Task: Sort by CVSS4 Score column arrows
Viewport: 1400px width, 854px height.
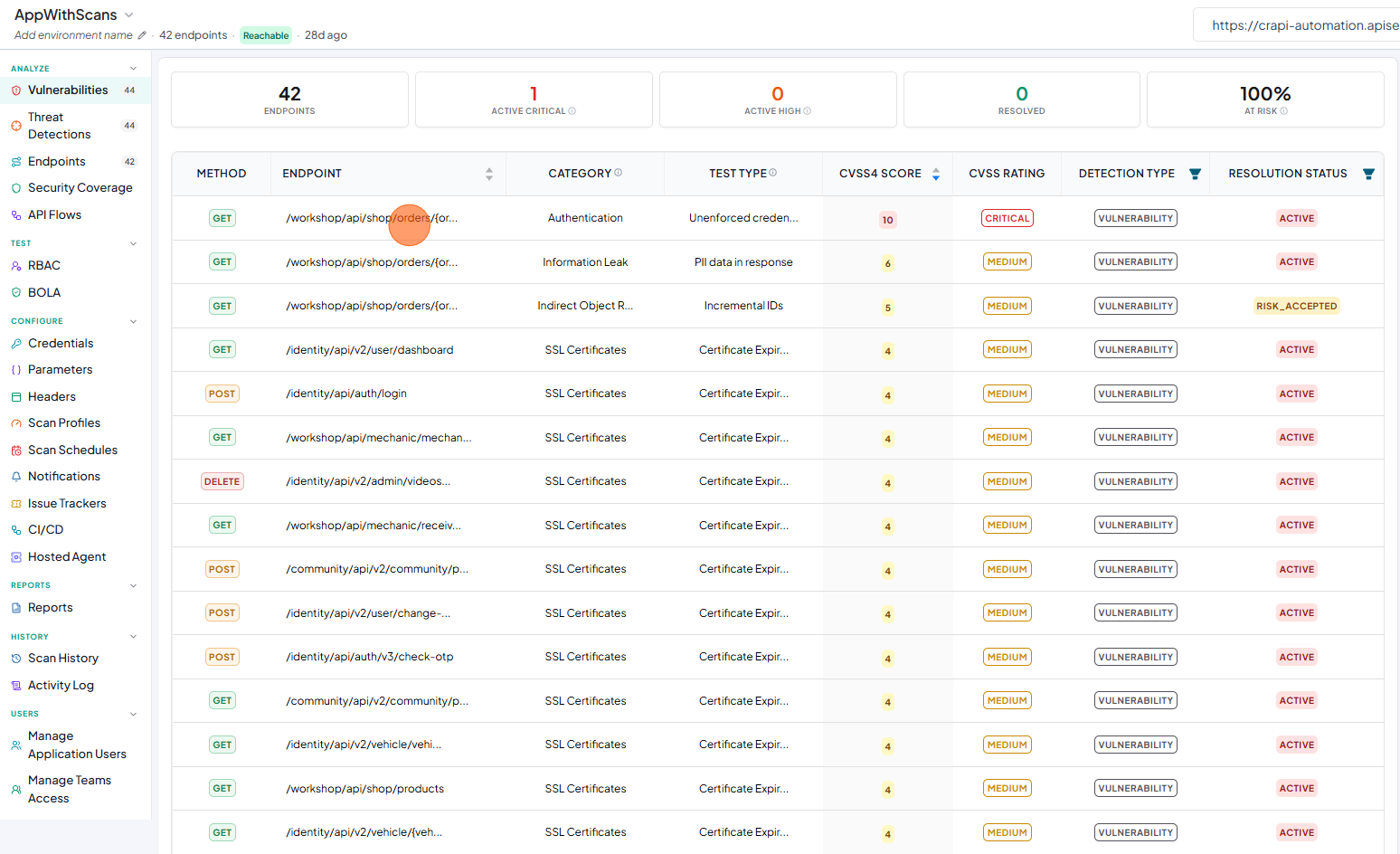Action: click(936, 174)
